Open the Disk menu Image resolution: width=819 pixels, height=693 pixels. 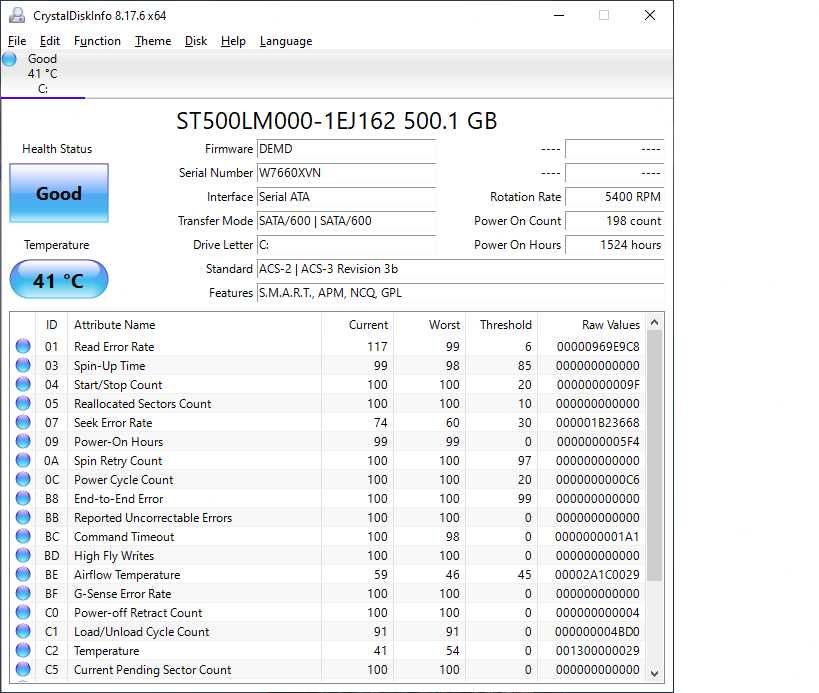(x=196, y=41)
